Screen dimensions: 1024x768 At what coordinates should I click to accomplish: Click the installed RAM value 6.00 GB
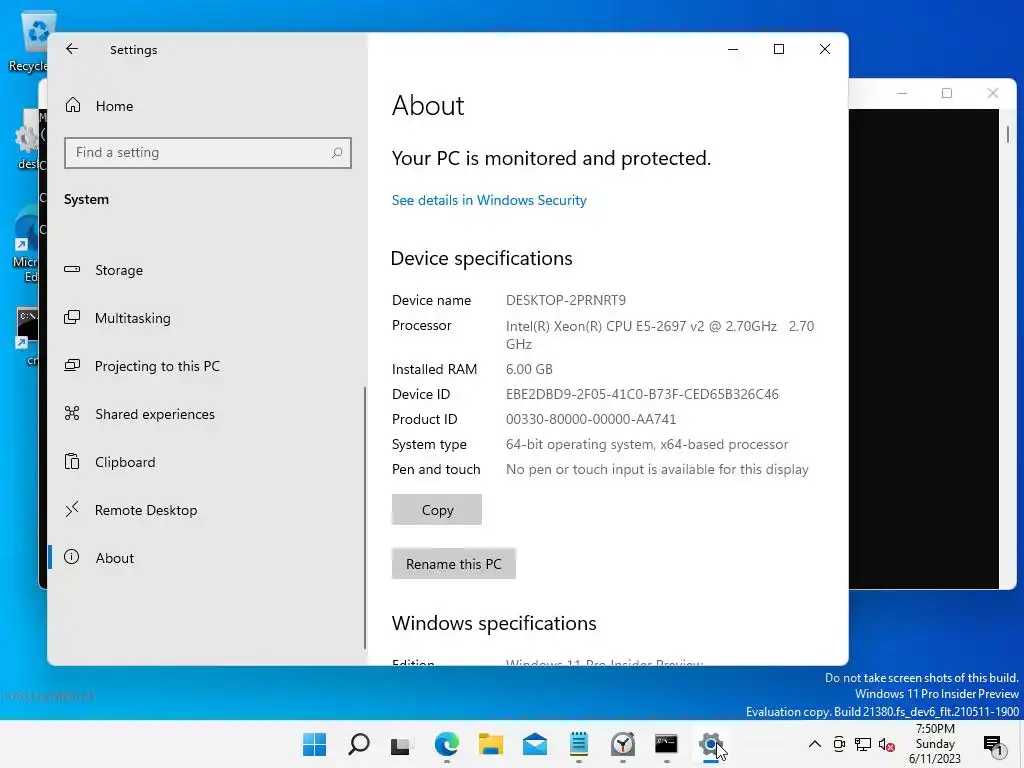click(529, 370)
